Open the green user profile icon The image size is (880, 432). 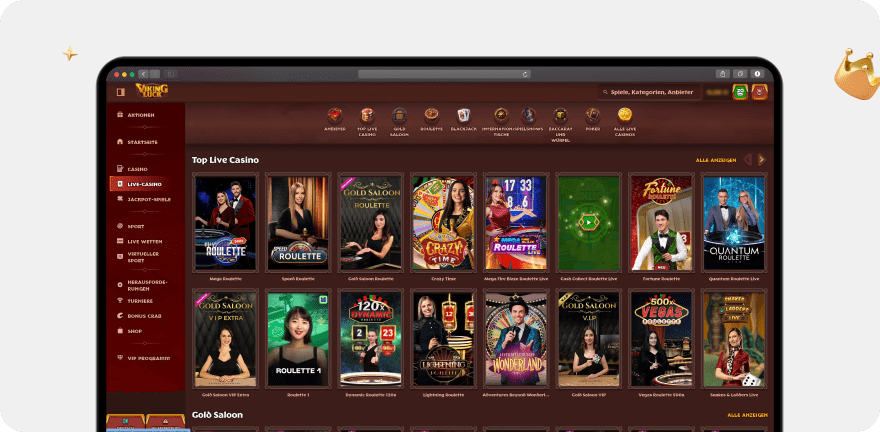(740, 92)
